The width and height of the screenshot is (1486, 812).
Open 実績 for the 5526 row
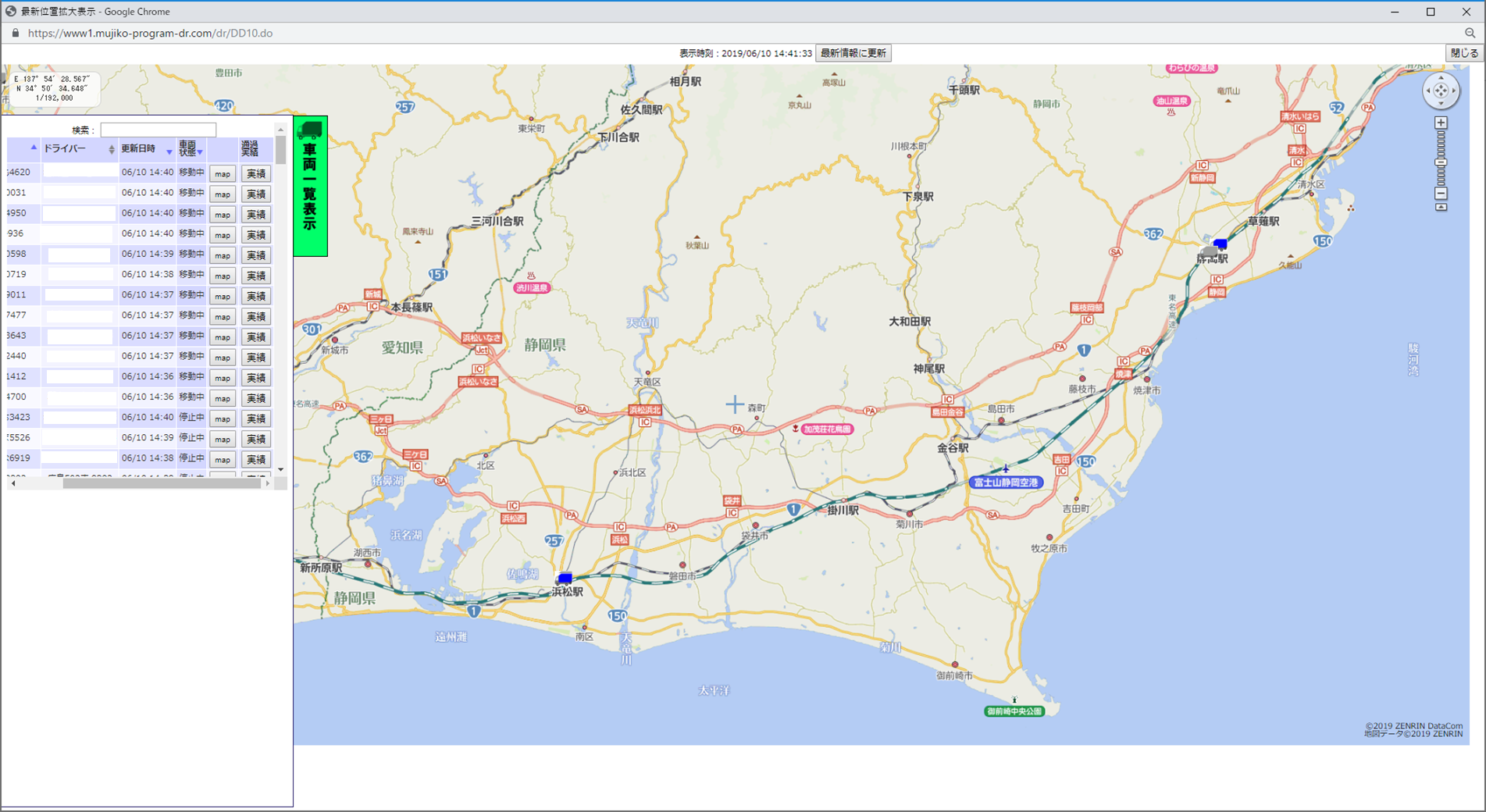click(256, 439)
